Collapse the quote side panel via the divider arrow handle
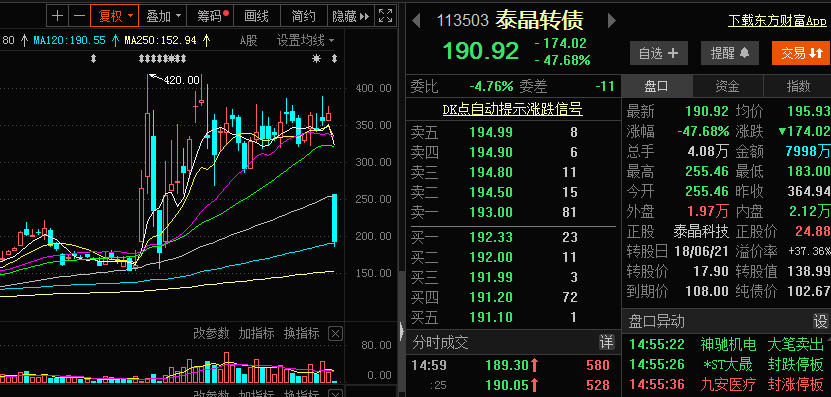 pos(402,332)
